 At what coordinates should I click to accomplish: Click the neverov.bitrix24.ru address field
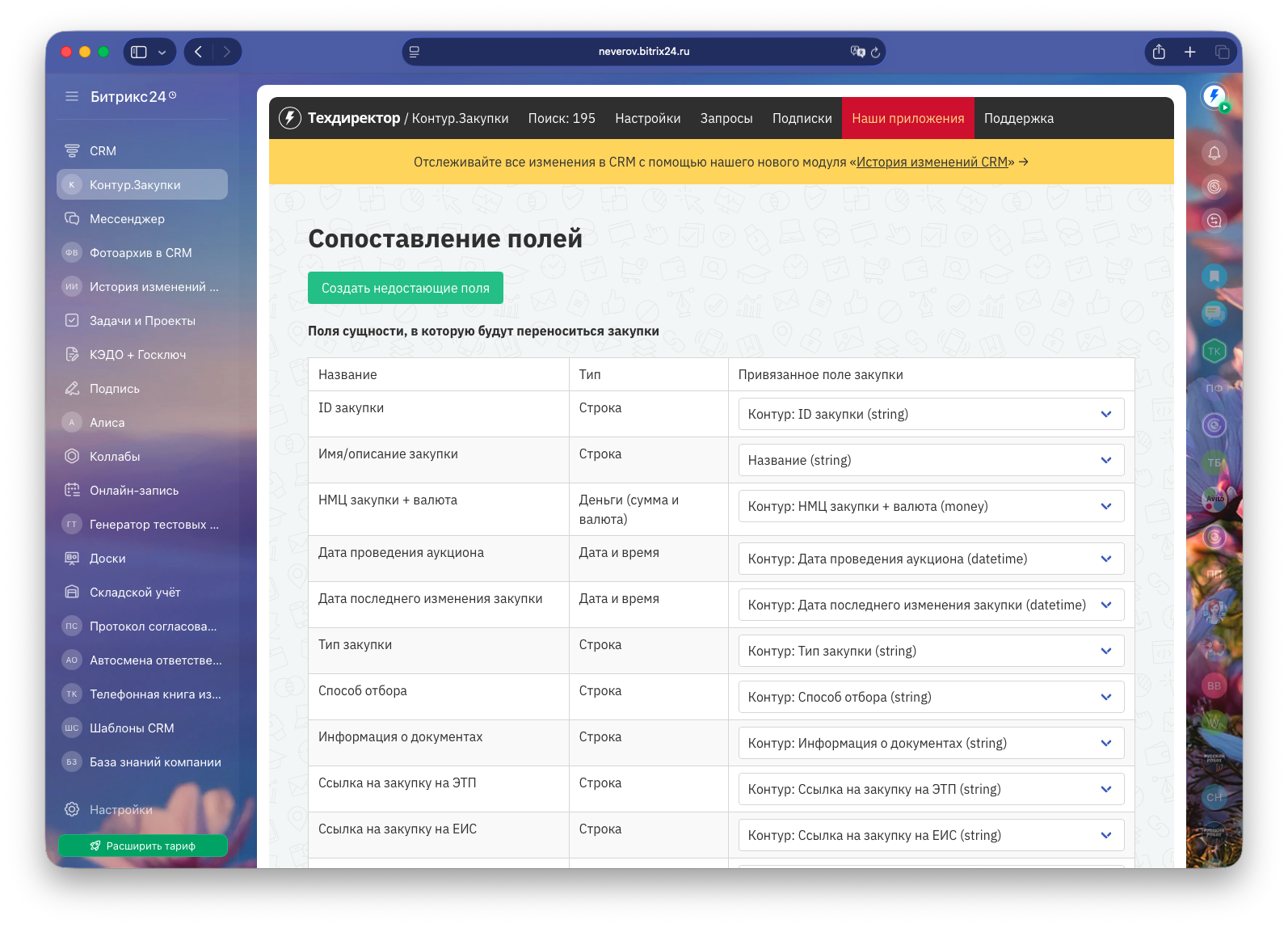[644, 52]
